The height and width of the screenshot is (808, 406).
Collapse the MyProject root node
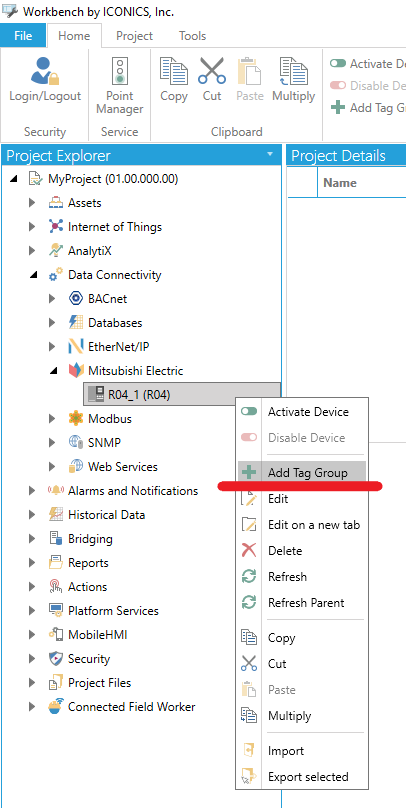point(13,180)
